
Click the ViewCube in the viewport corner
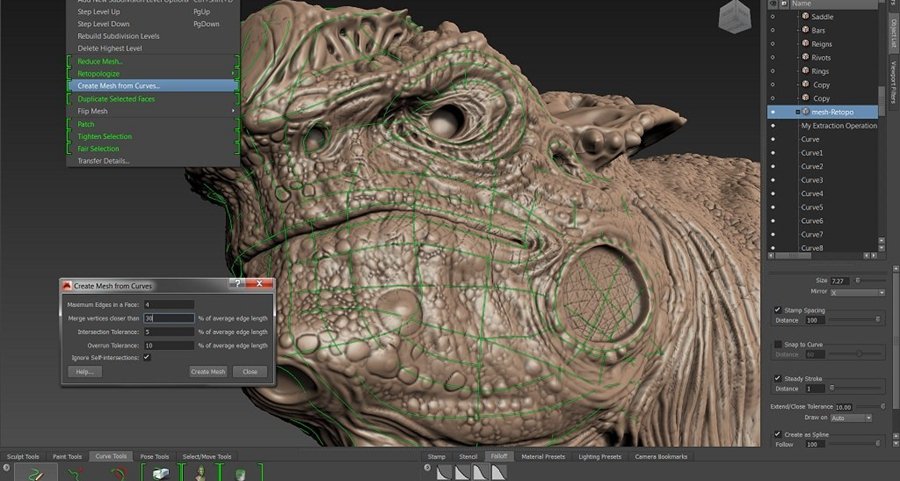[735, 17]
